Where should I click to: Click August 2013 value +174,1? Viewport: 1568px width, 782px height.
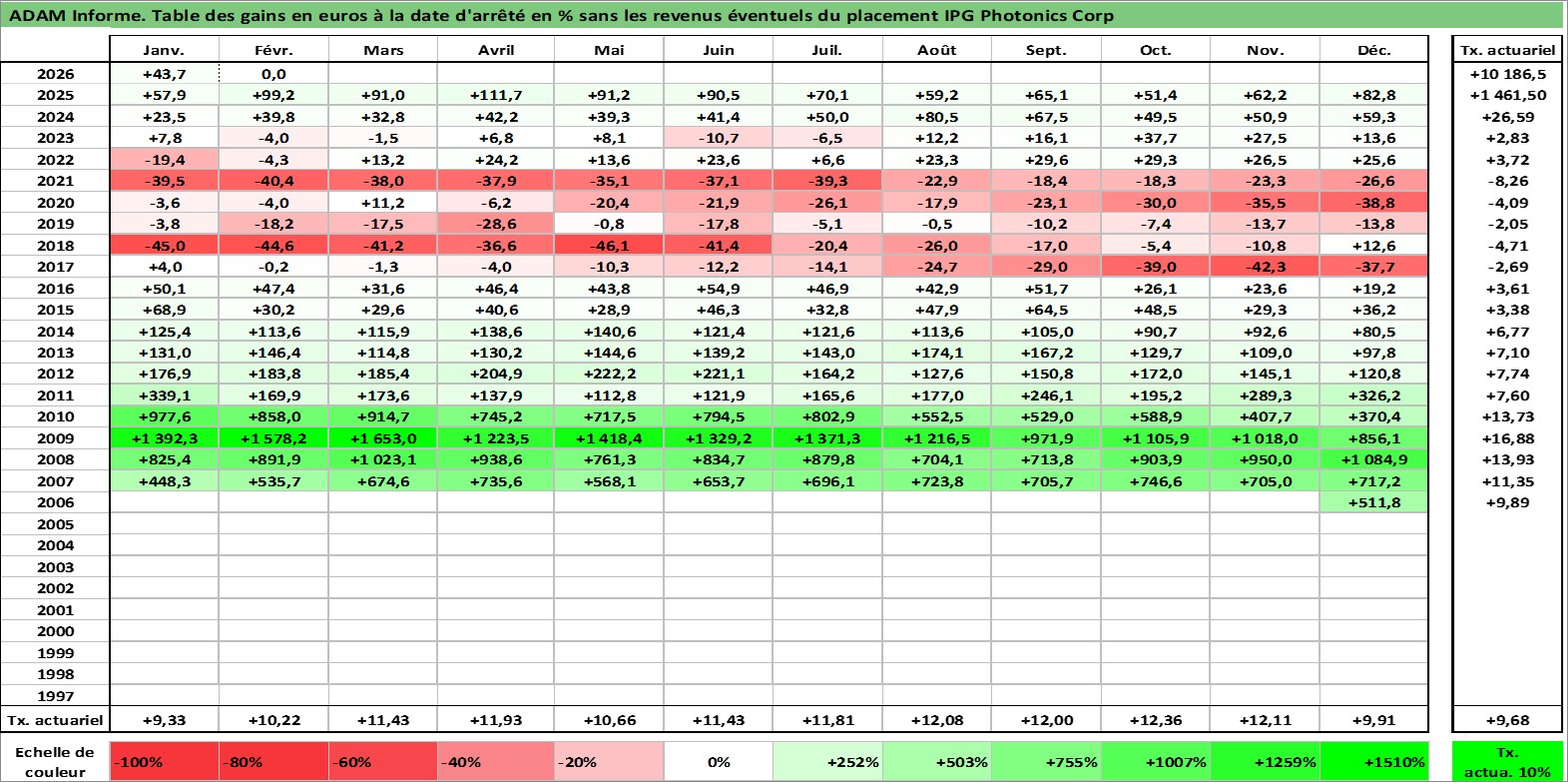coord(936,353)
